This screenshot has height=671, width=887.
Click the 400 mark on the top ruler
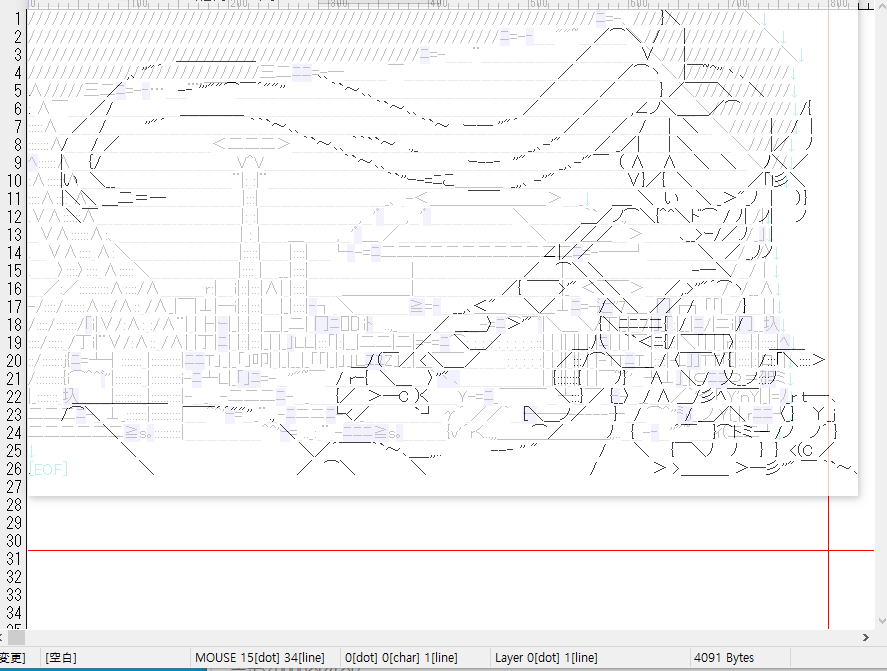(438, 5)
